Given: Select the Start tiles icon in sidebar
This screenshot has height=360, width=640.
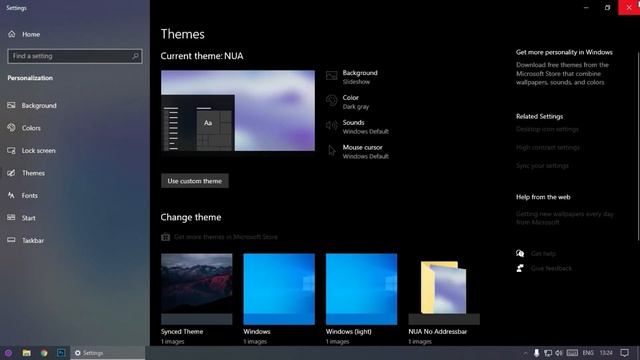Looking at the screenshot, I should tap(11, 218).
